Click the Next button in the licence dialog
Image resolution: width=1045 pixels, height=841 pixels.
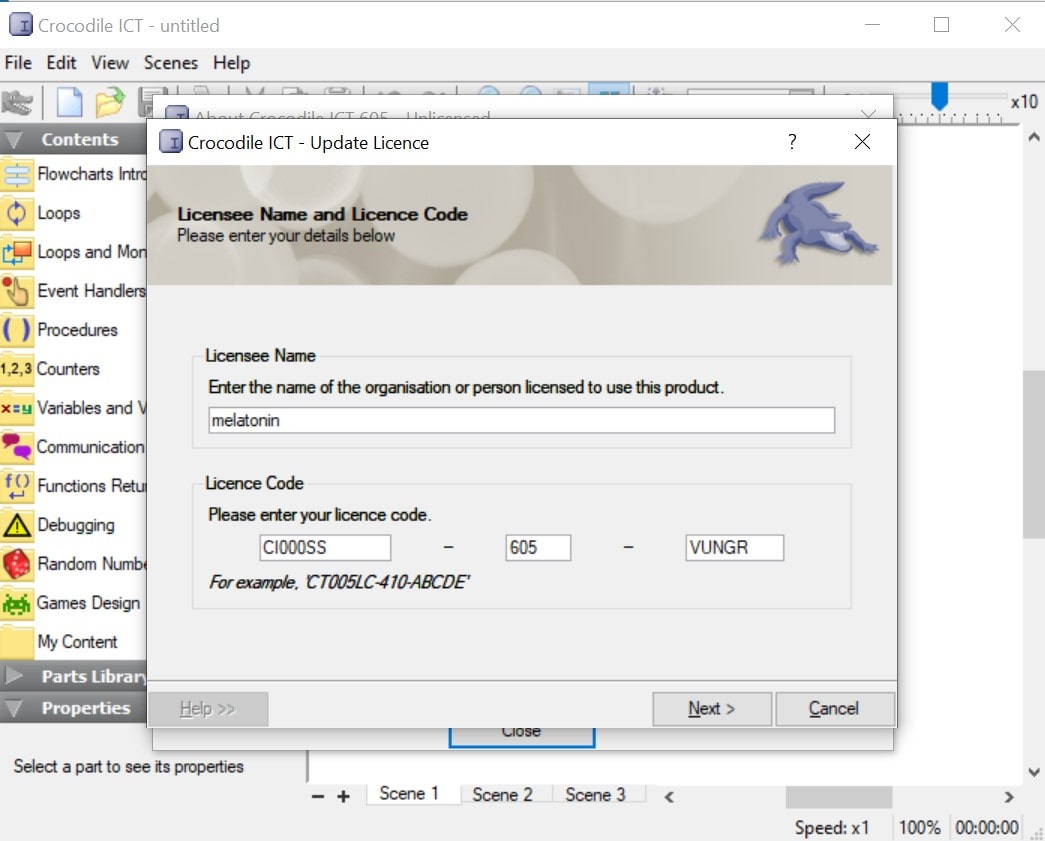tap(711, 708)
